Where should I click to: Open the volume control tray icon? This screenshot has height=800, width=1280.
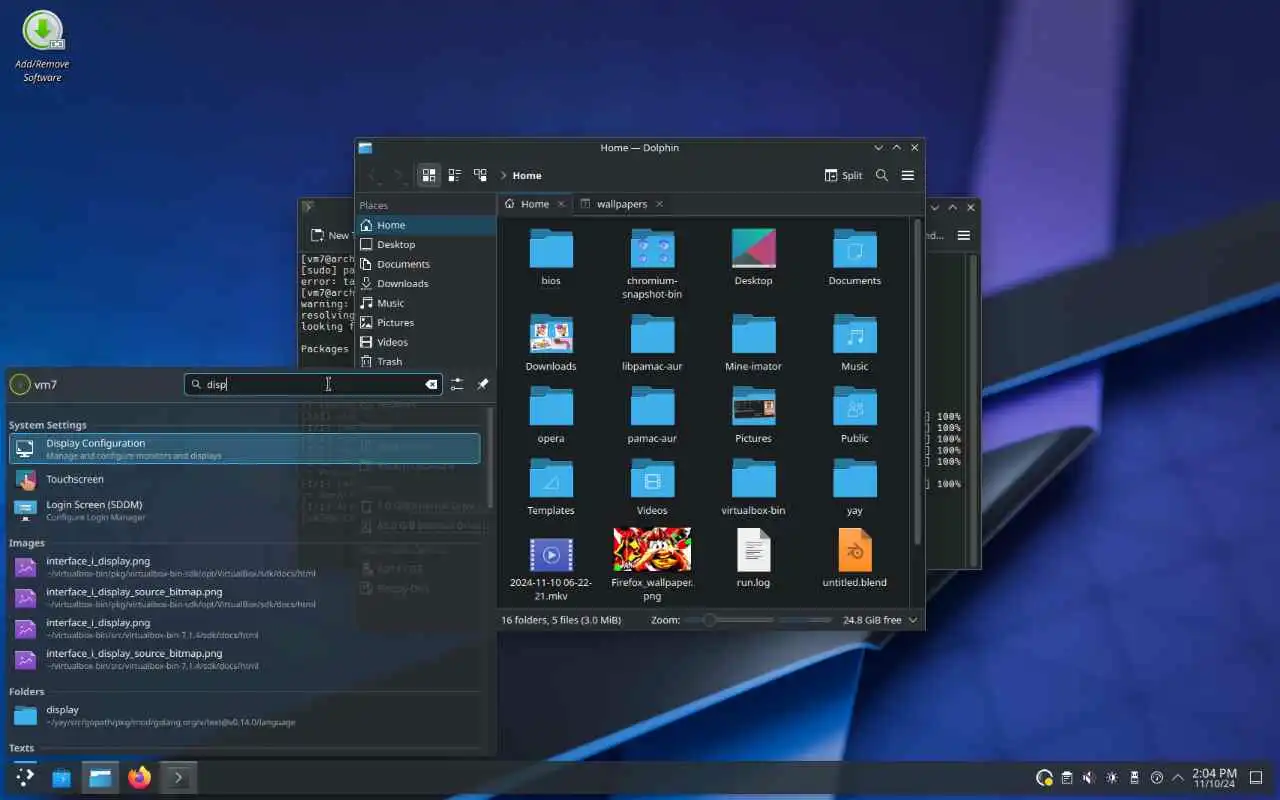(x=1089, y=777)
